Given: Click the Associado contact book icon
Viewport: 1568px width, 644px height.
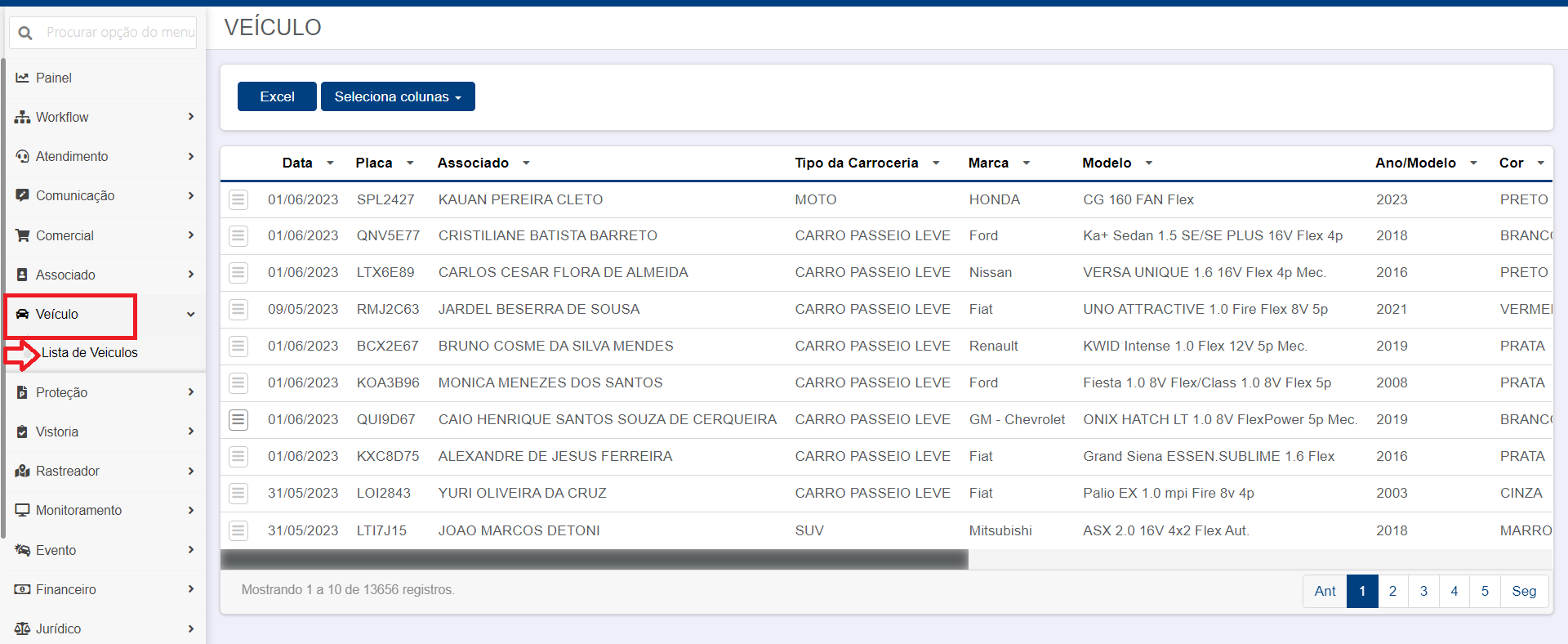Looking at the screenshot, I should (22, 275).
